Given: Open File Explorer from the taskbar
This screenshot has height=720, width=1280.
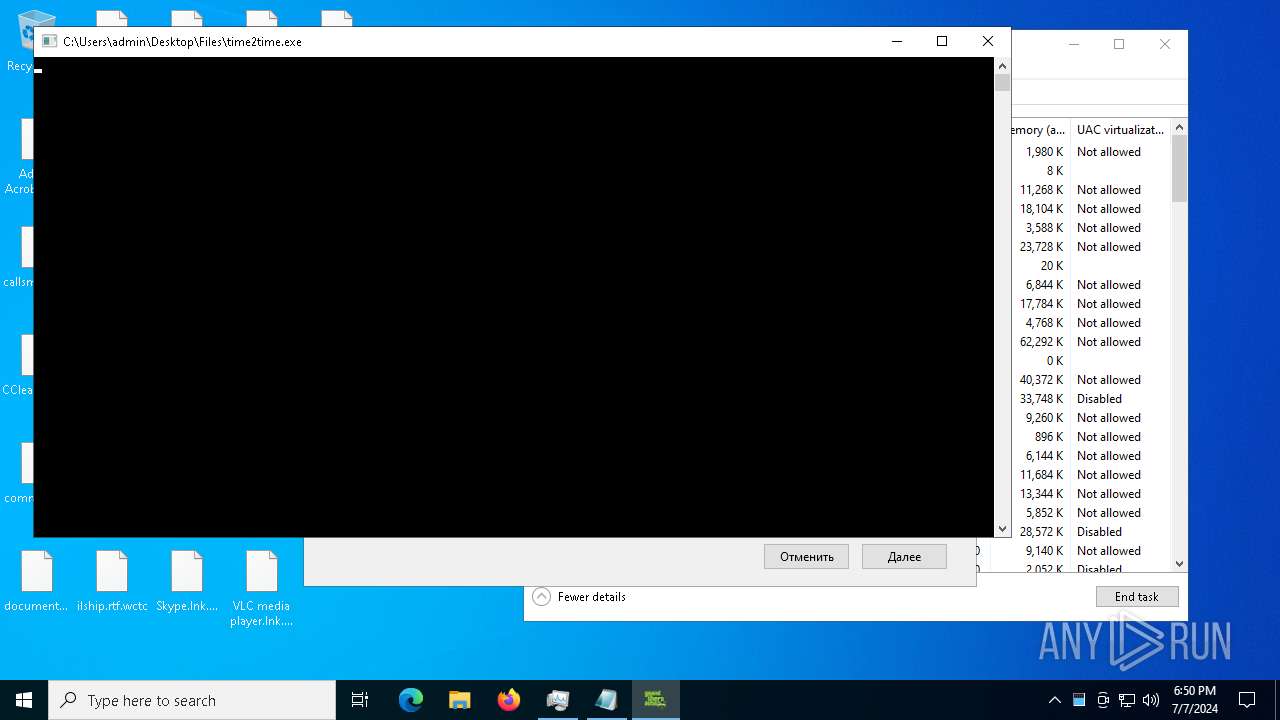Looking at the screenshot, I should [x=459, y=700].
